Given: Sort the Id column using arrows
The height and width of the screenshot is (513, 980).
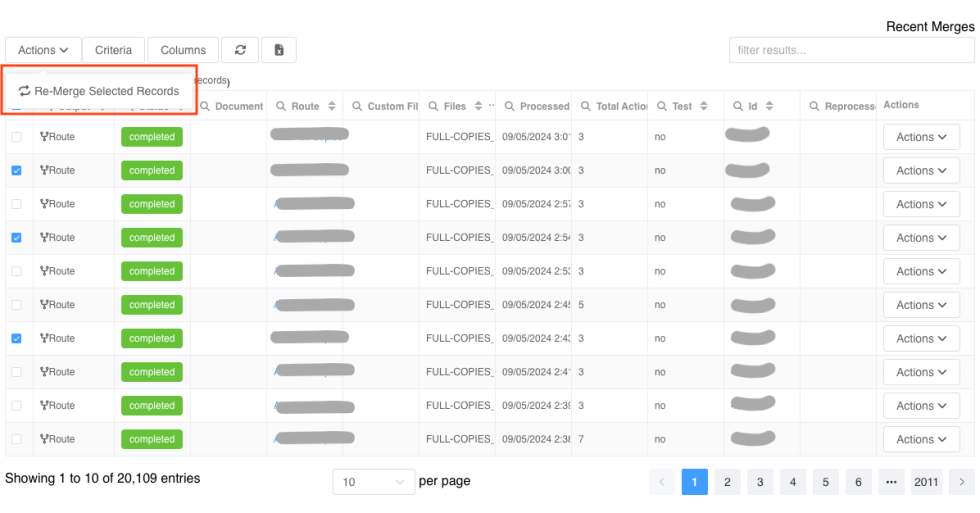Looking at the screenshot, I should pos(769,106).
